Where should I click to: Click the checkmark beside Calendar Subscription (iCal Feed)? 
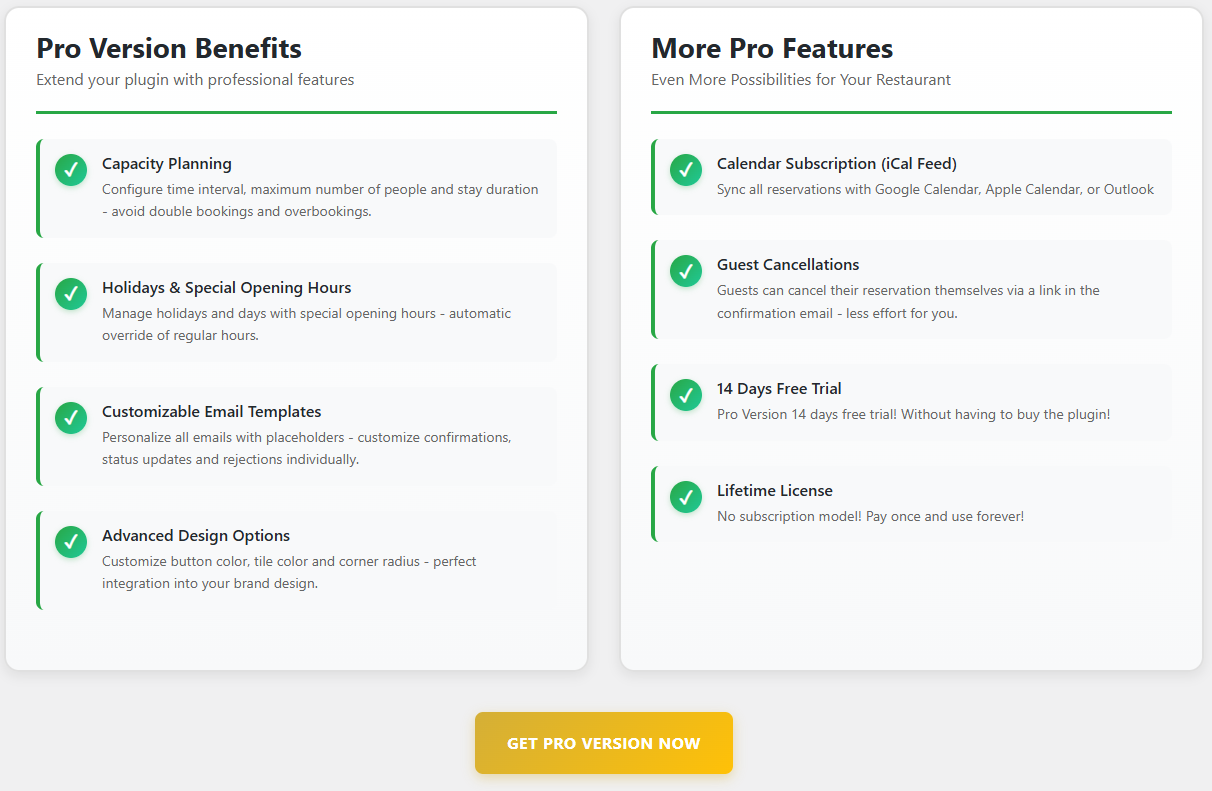[x=686, y=170]
